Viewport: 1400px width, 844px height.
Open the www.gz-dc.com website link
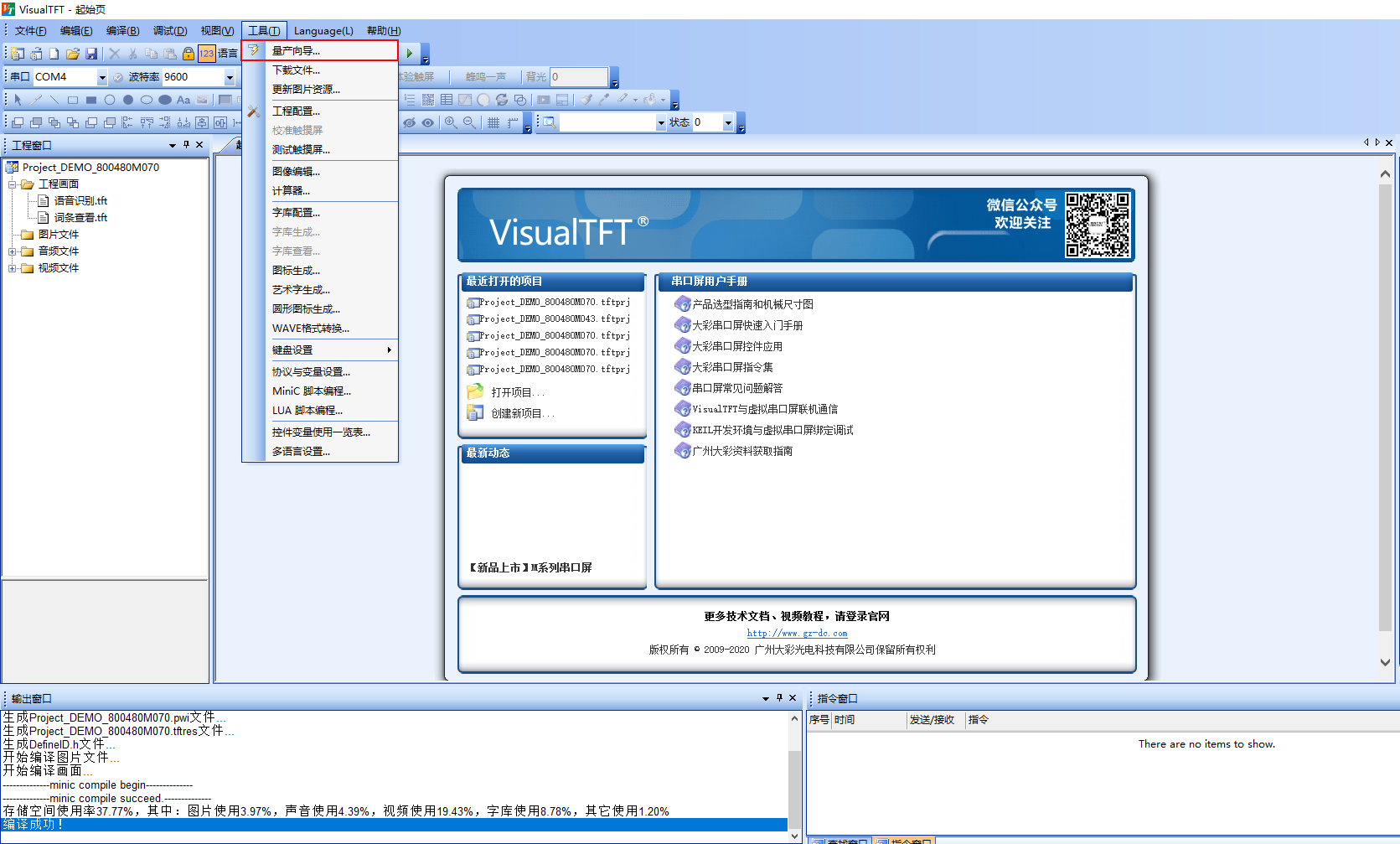point(797,634)
